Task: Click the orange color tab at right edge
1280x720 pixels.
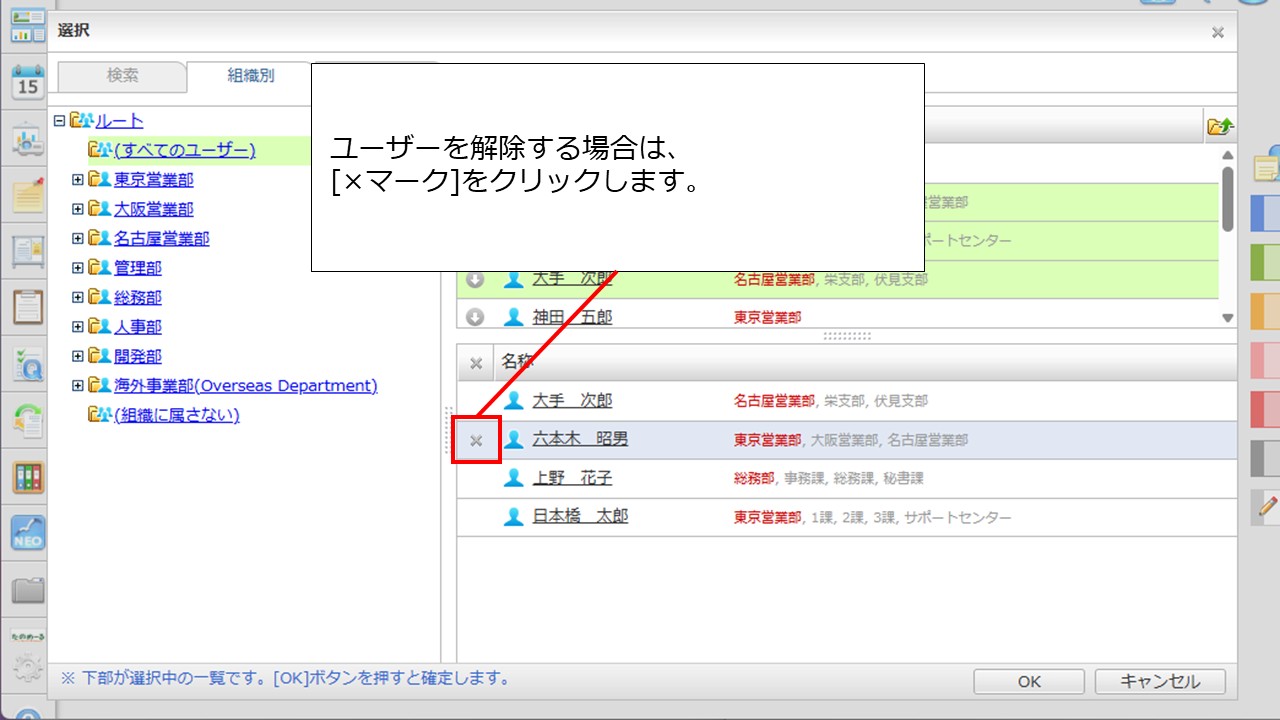Action: pos(1266,312)
